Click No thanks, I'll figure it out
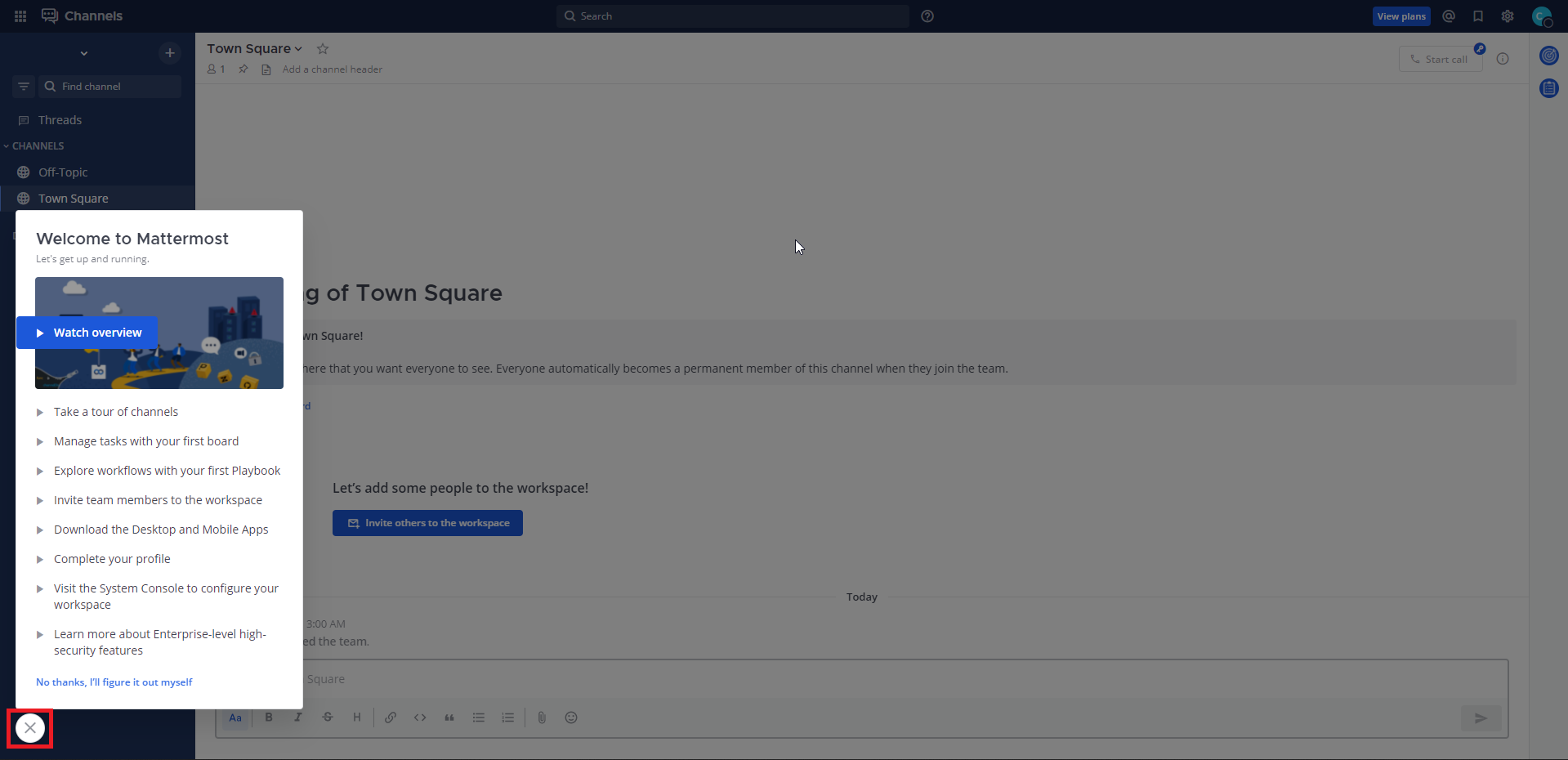This screenshot has width=1568, height=760. 114,682
